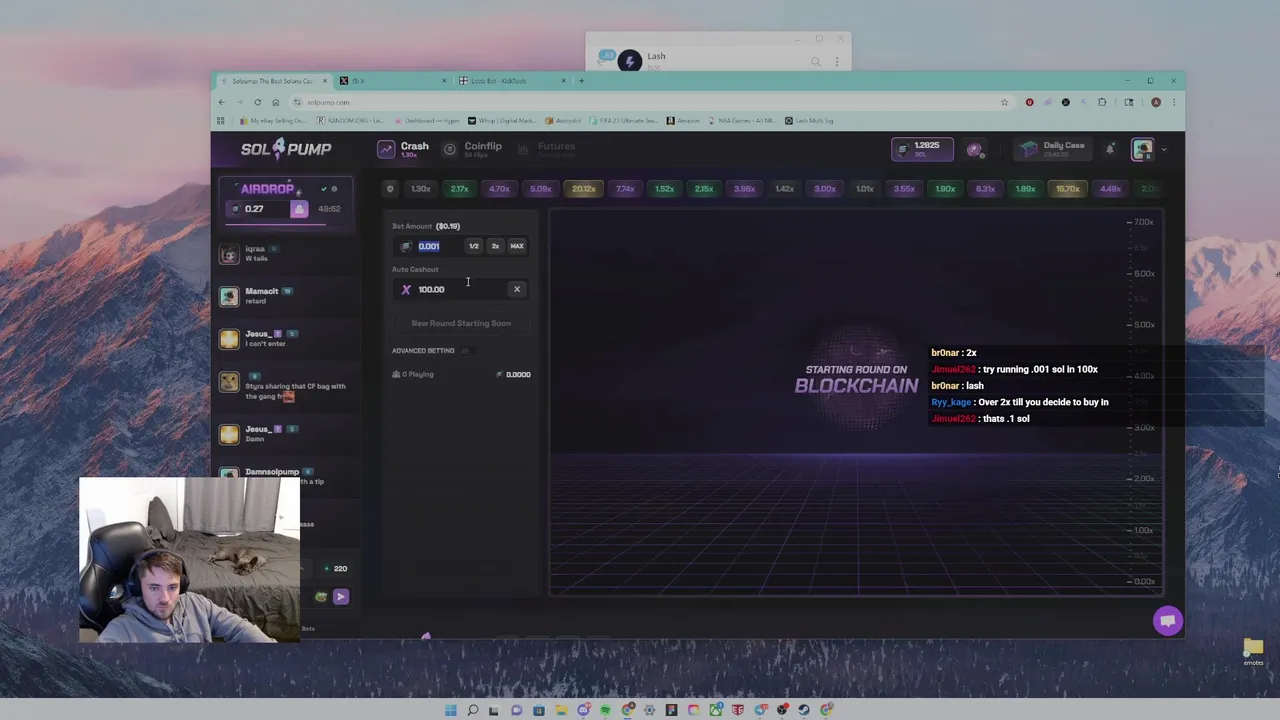This screenshot has width=1280, height=720.
Task: Switch to the X browser tab
Action: pyautogui.click(x=392, y=81)
